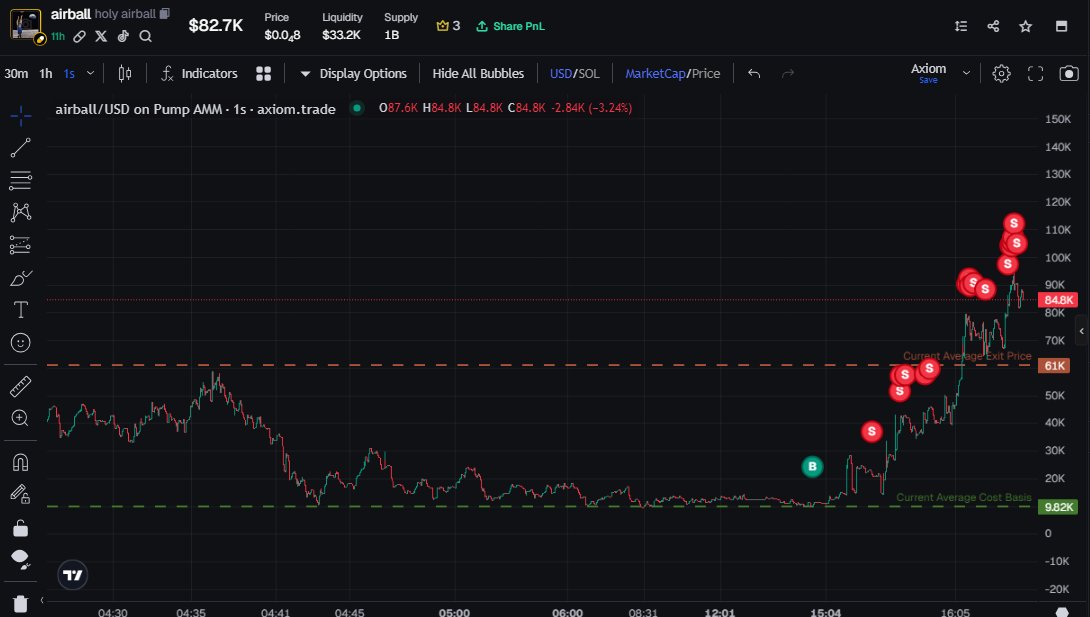Image resolution: width=1090 pixels, height=617 pixels.
Task: Open the indicator templates grid icon
Action: point(263,74)
